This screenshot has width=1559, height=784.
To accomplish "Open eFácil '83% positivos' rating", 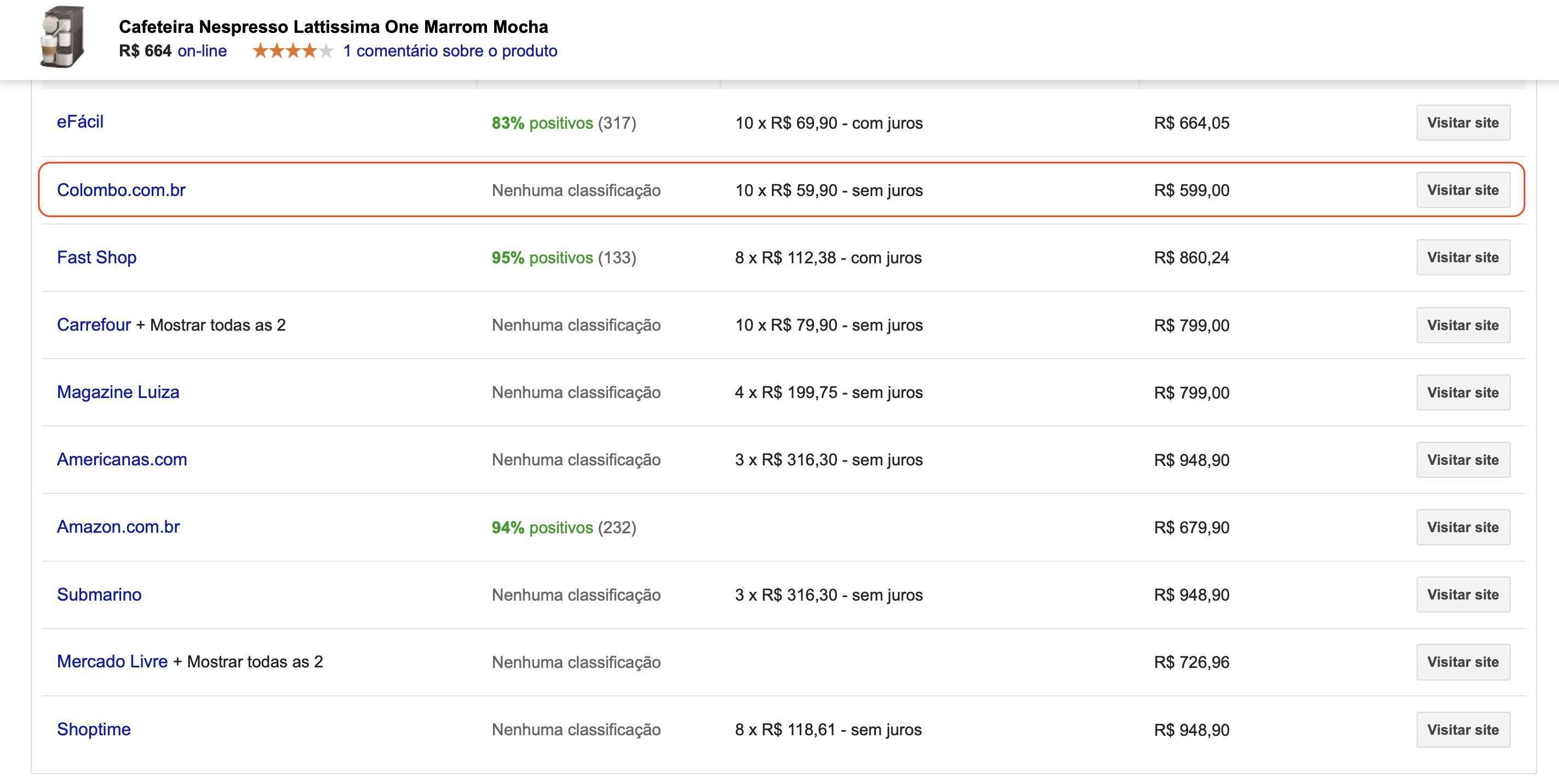I will (x=542, y=123).
